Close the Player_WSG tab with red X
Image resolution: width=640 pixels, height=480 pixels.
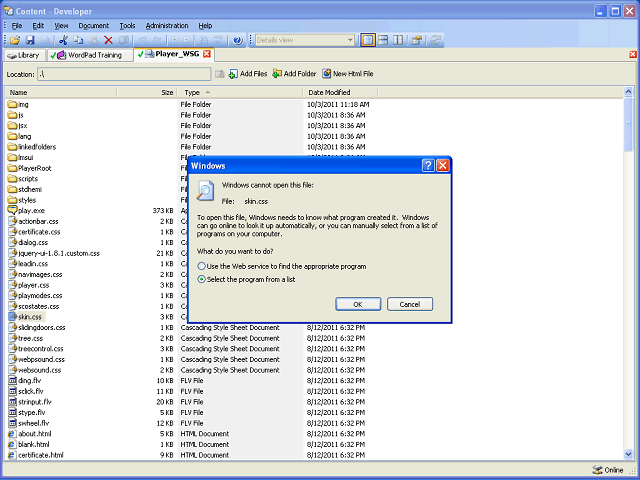(207, 54)
